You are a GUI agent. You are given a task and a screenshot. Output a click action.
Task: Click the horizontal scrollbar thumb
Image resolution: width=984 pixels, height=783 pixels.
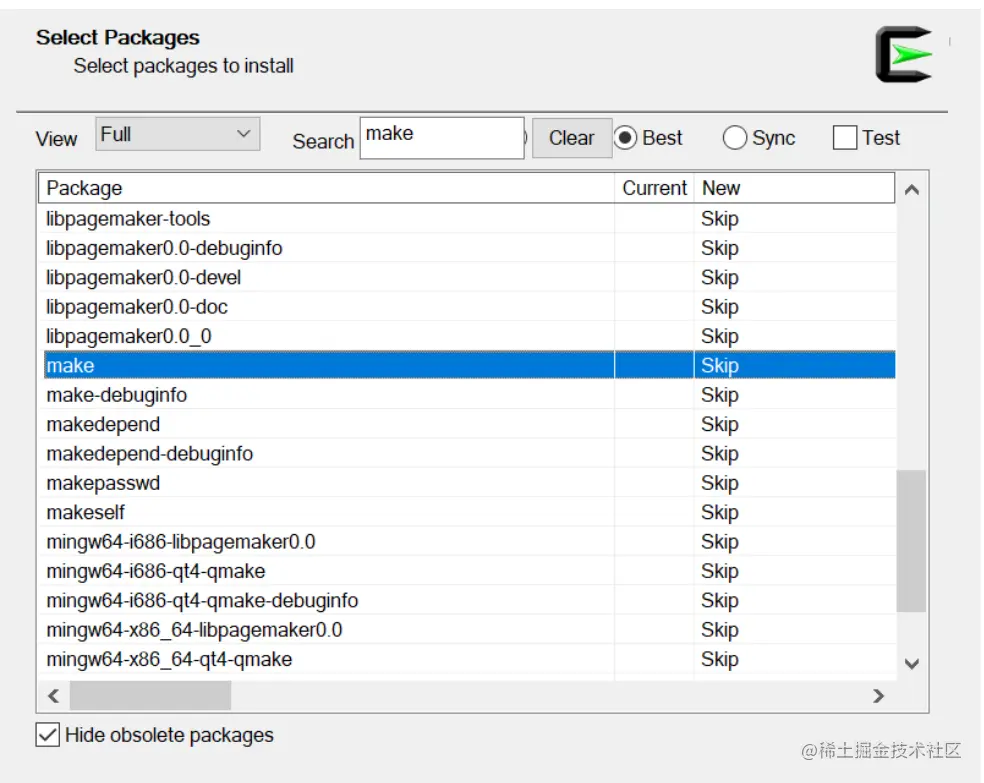click(x=150, y=695)
